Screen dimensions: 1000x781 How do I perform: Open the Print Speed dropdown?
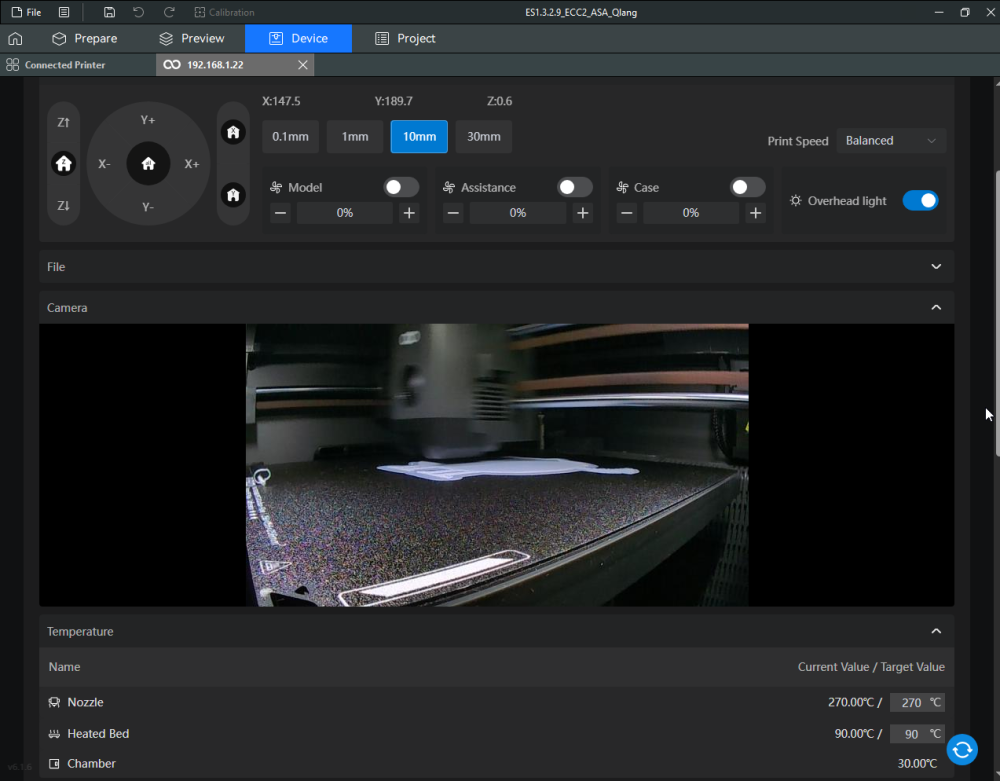(891, 141)
